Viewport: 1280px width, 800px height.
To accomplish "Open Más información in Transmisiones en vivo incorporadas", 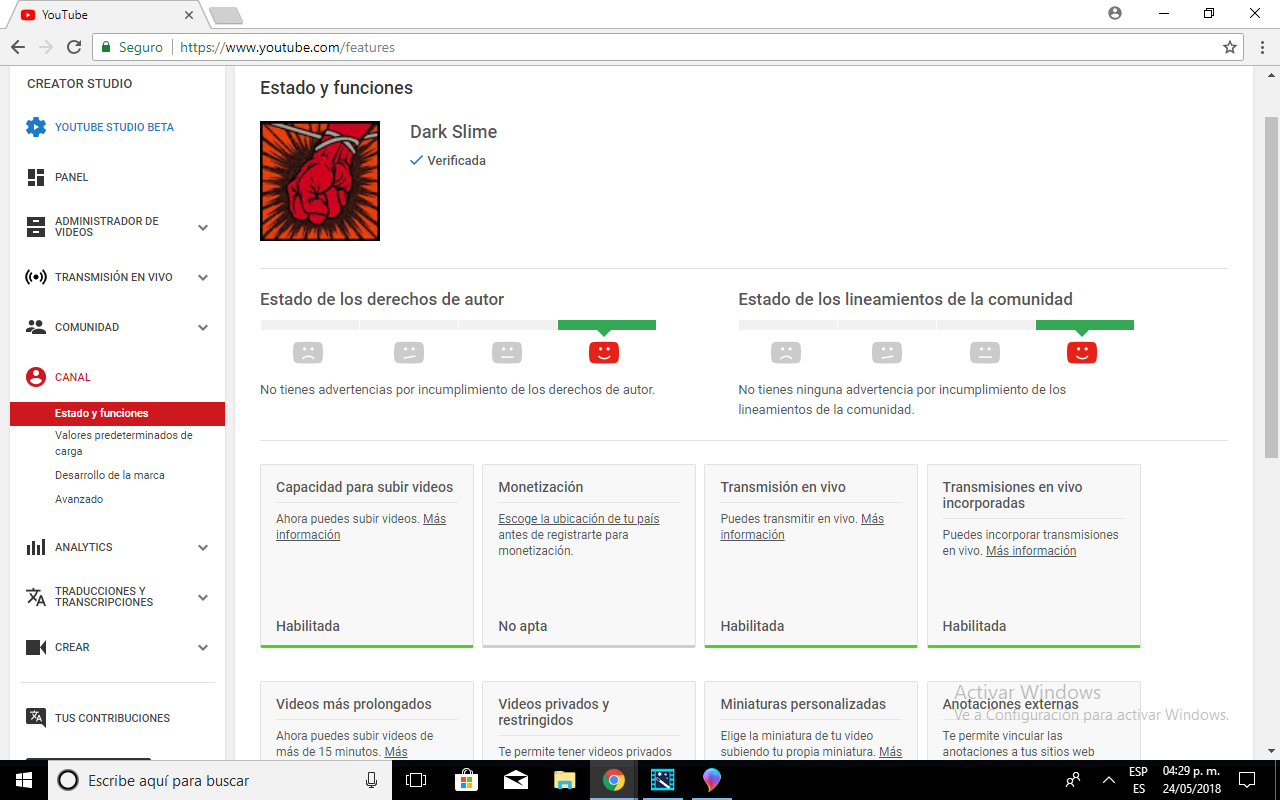I will (1031, 551).
